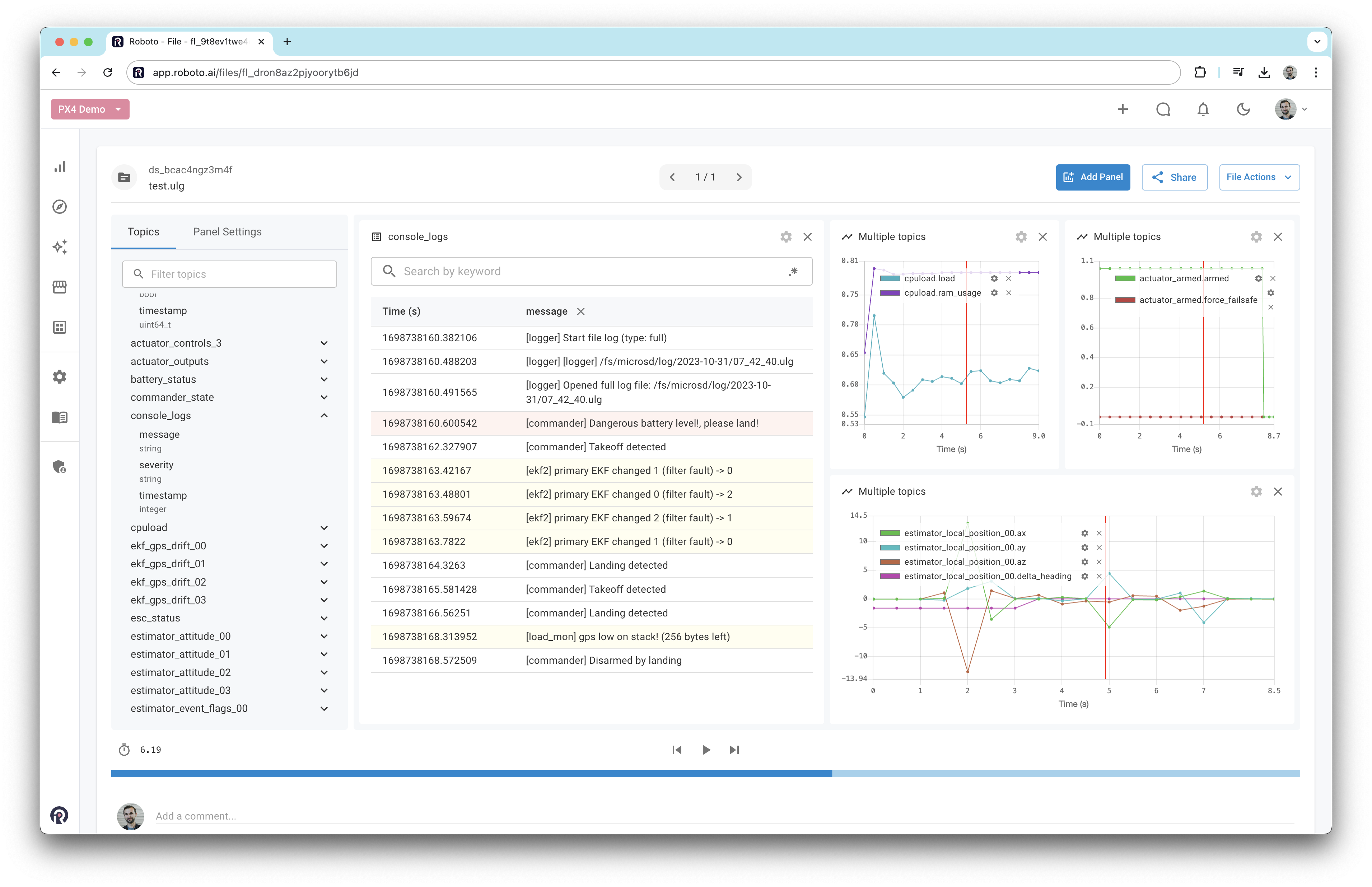The height and width of the screenshot is (887, 1372).
Task: Click the regex toggle in keyword search
Action: click(793, 271)
